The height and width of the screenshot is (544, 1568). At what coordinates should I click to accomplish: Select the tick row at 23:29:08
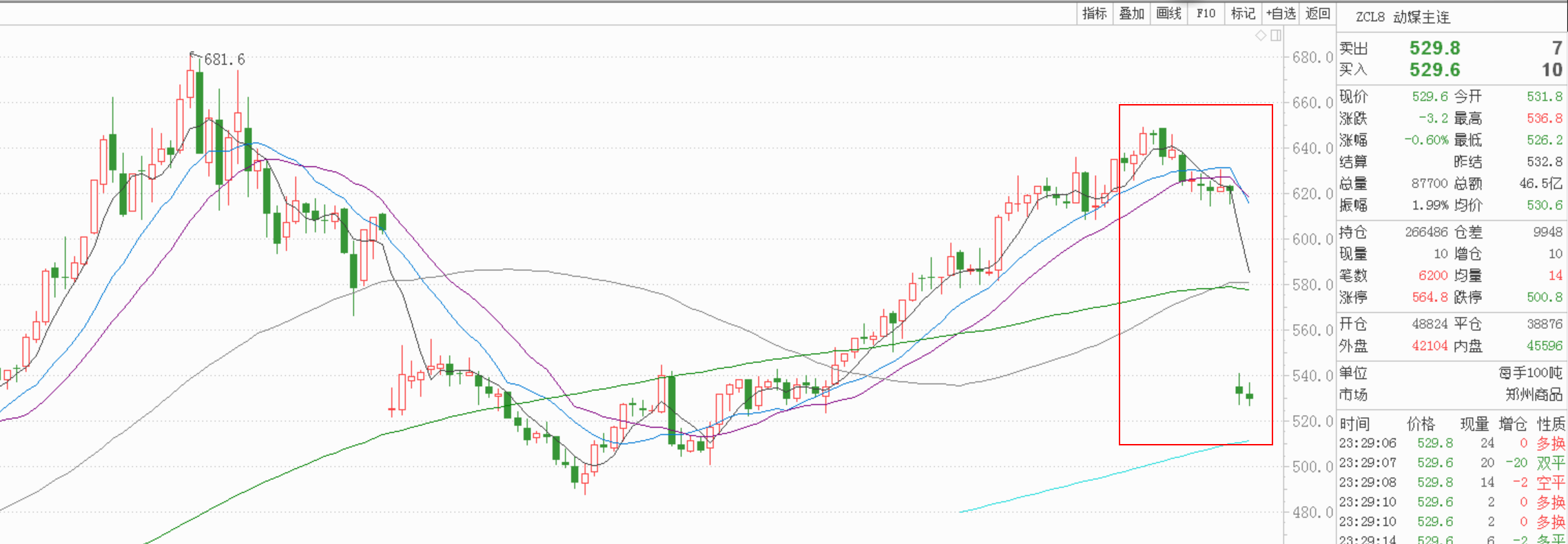click(x=1452, y=483)
